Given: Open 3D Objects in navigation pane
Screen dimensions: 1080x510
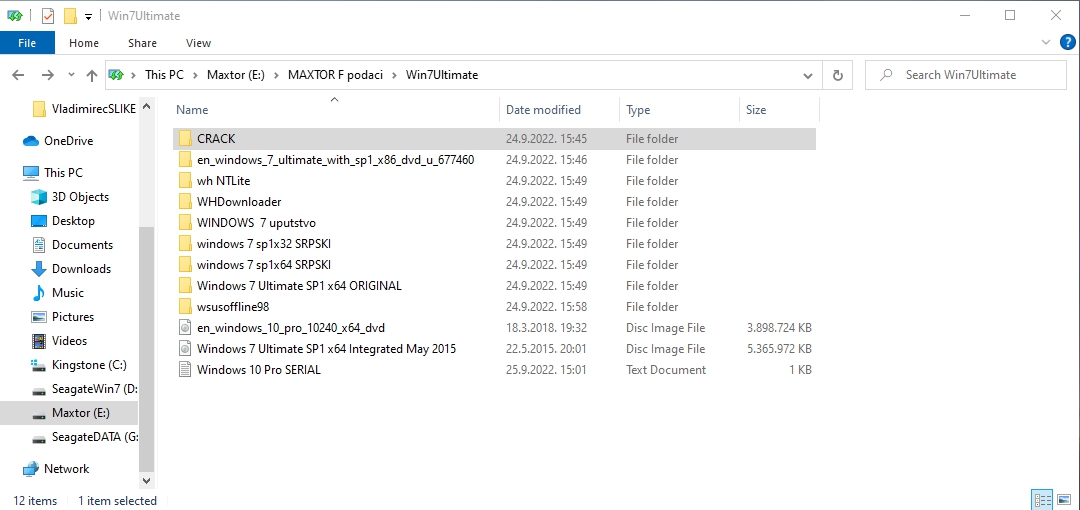Looking at the screenshot, I should (80, 196).
